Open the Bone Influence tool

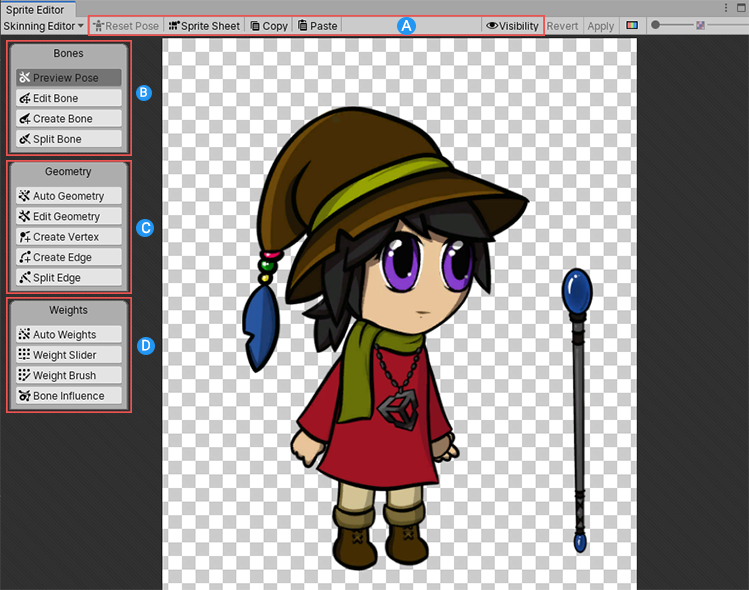(68, 396)
